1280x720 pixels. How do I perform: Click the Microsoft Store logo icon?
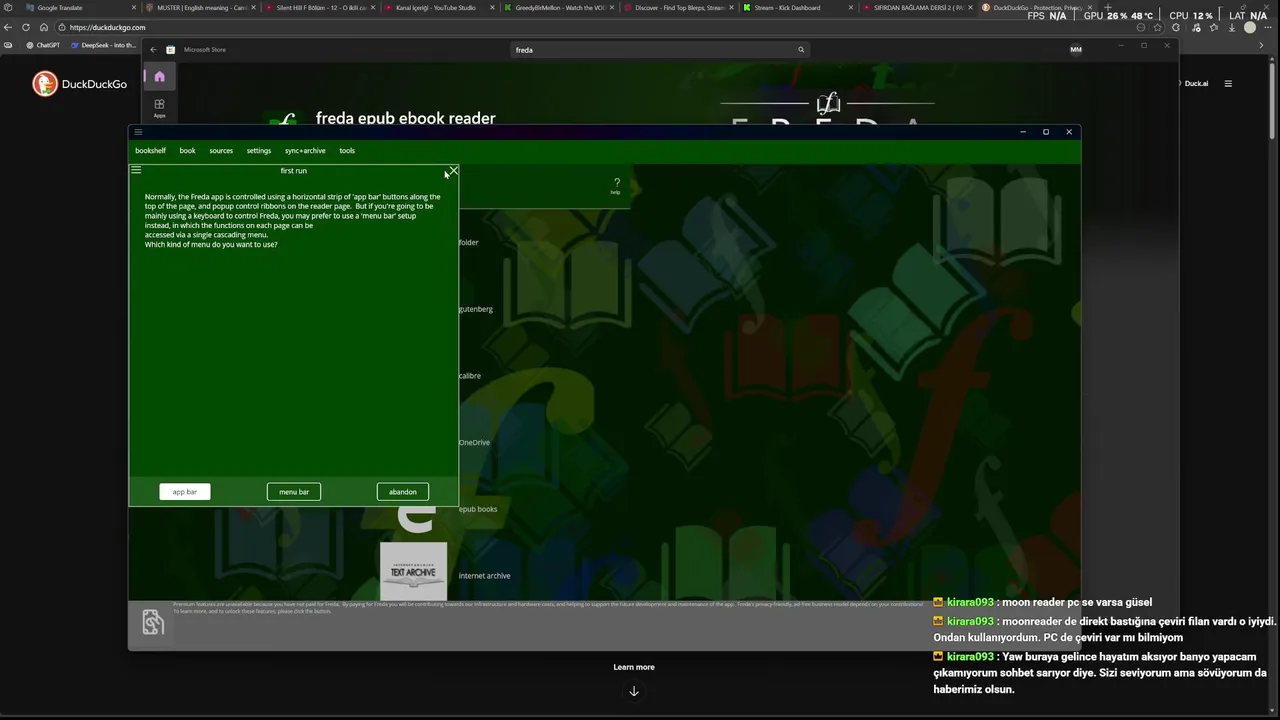171,49
